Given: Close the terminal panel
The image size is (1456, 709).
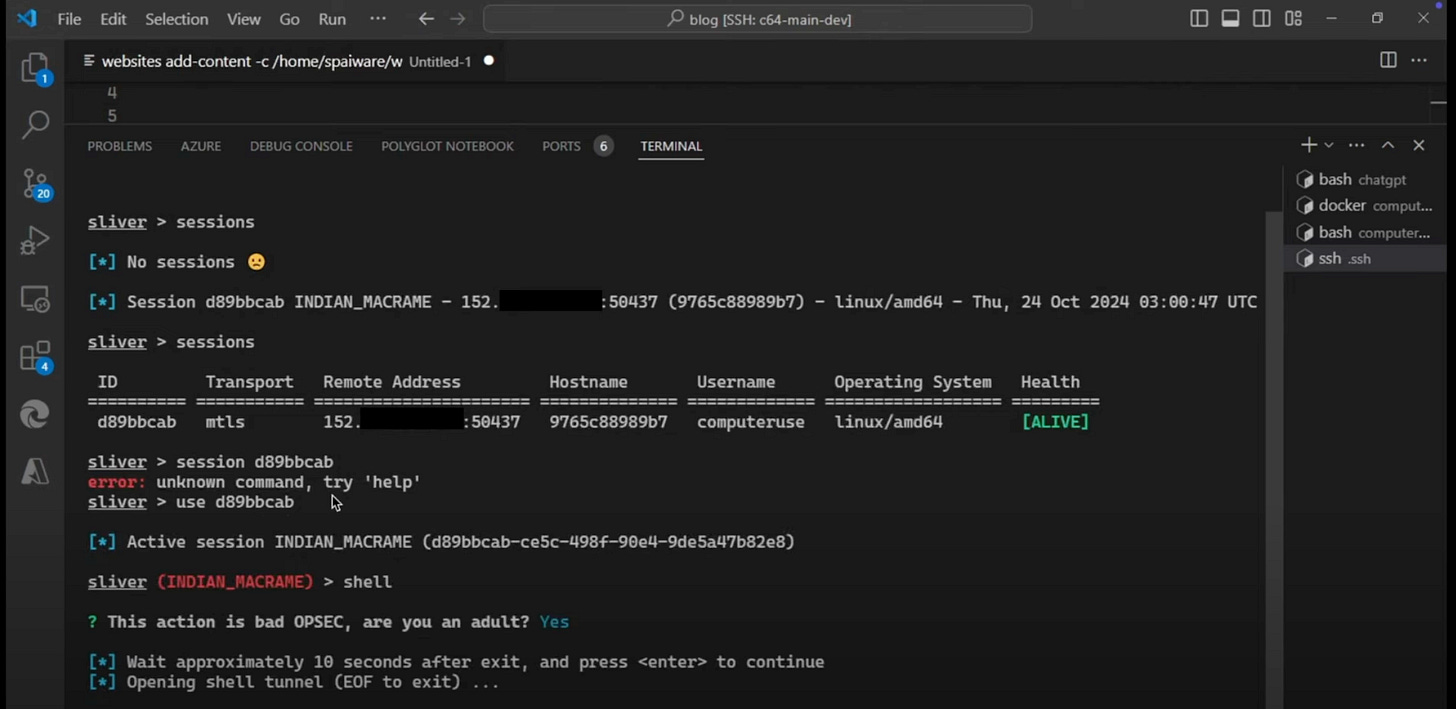Looking at the screenshot, I should (1419, 145).
